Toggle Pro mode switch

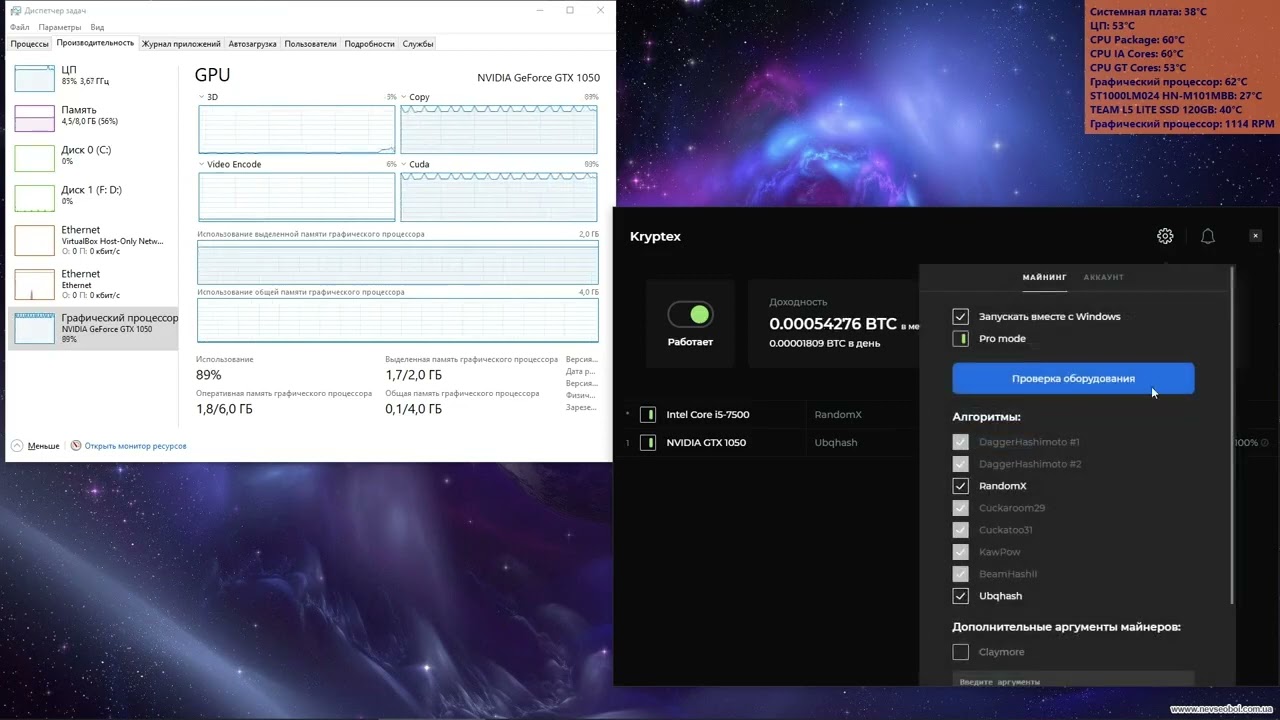pos(960,338)
